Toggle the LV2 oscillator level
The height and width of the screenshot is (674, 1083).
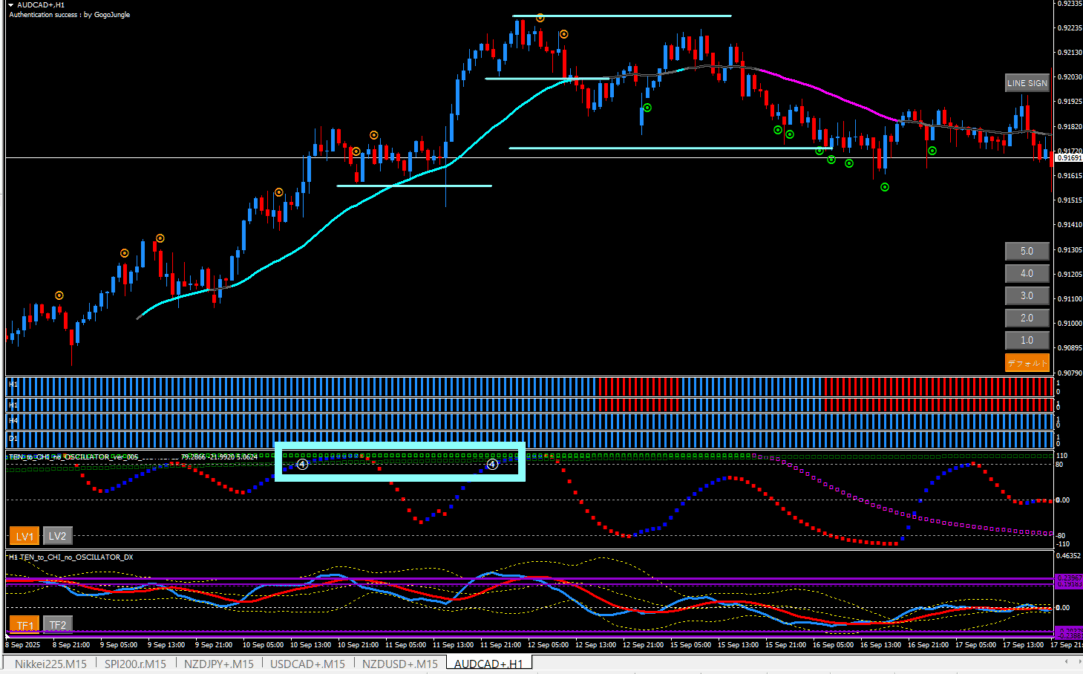click(58, 536)
